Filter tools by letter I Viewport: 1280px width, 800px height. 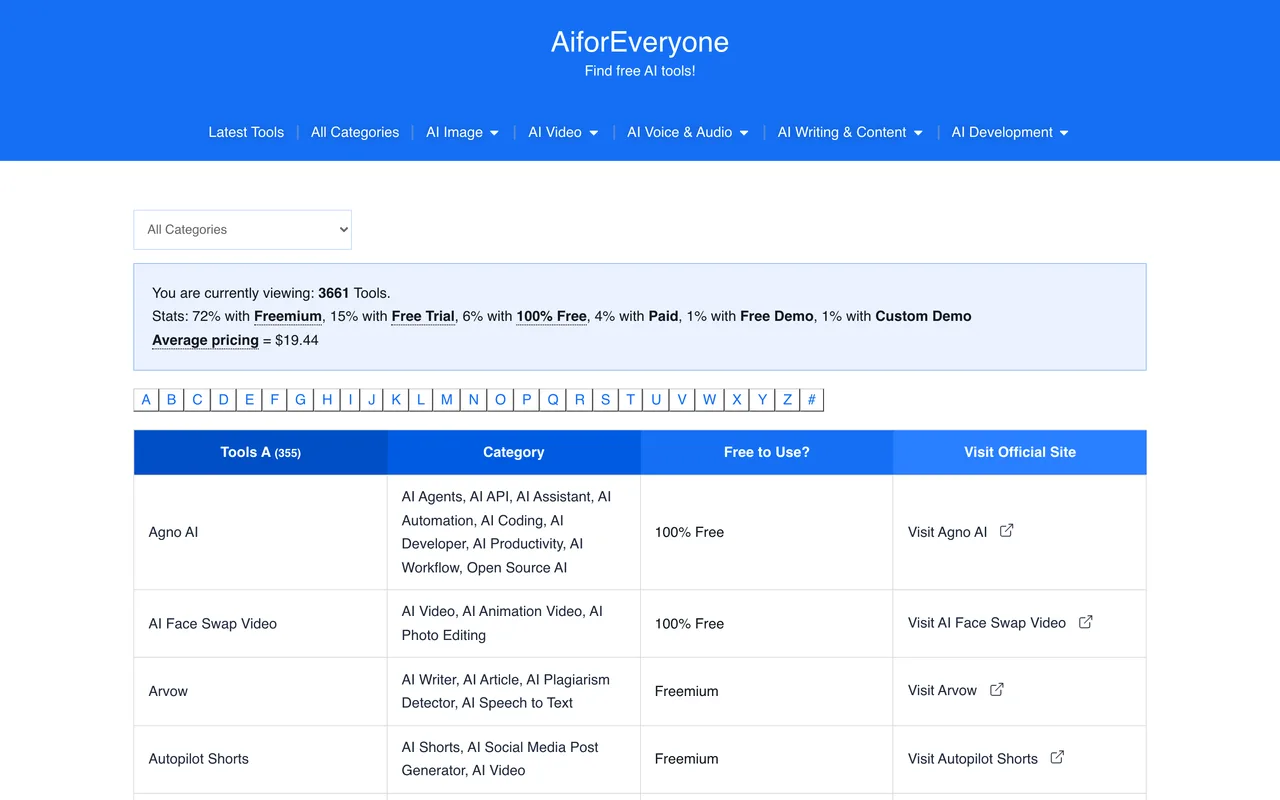(x=350, y=400)
